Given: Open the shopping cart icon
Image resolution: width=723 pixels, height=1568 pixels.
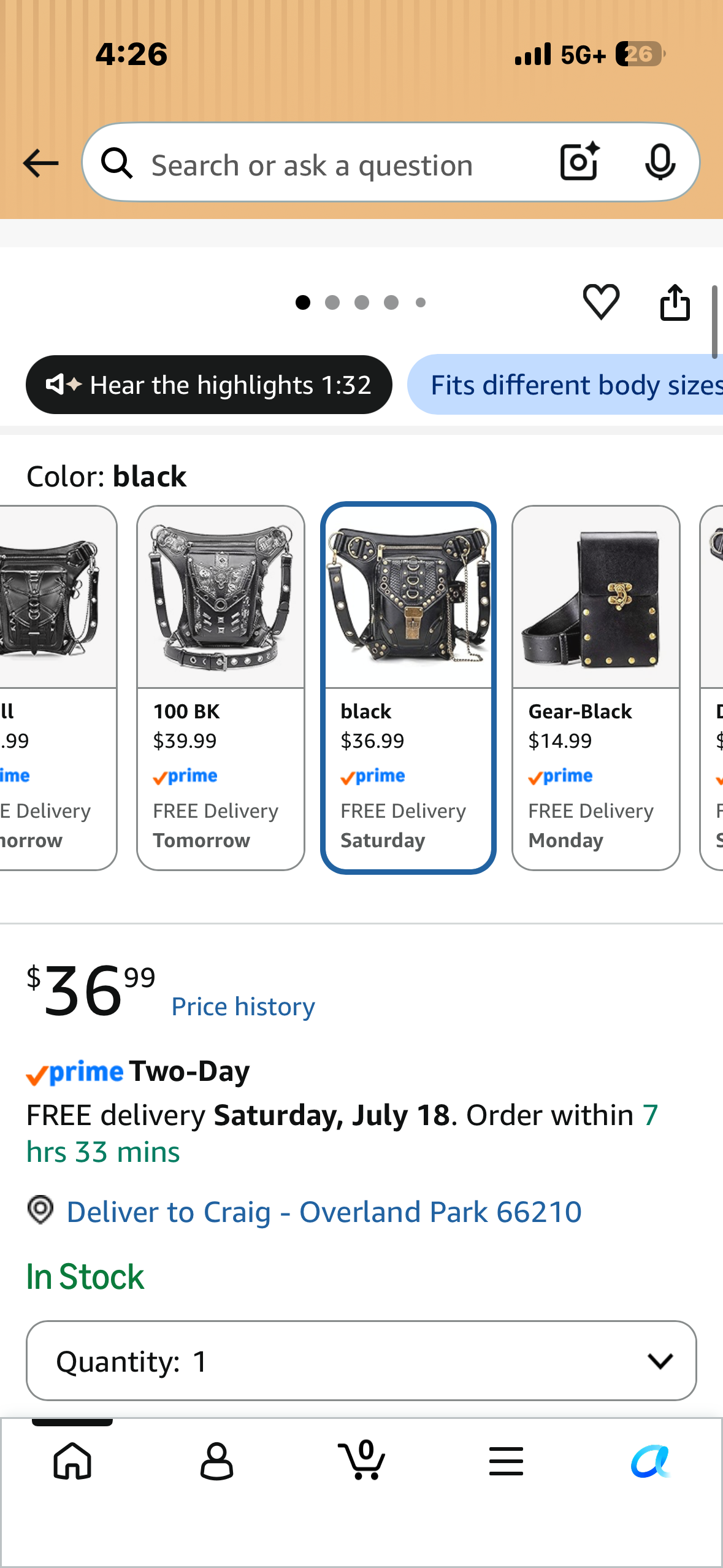Looking at the screenshot, I should point(362,1459).
